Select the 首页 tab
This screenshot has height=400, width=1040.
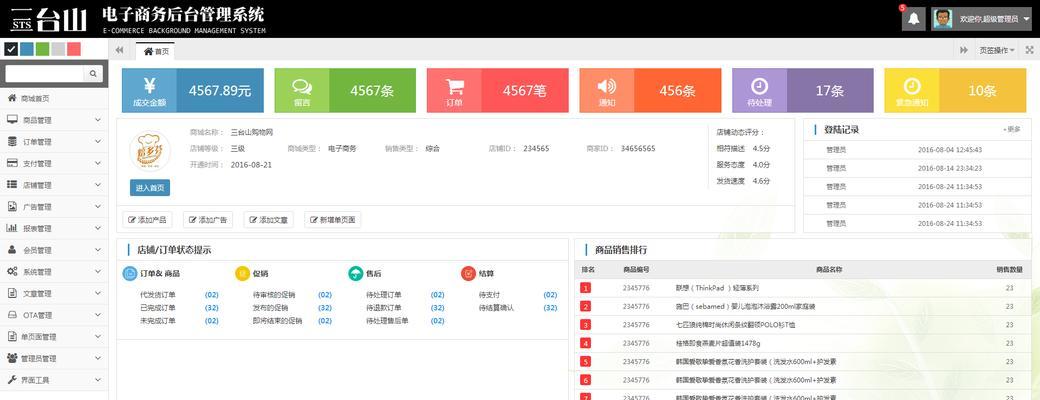156,51
